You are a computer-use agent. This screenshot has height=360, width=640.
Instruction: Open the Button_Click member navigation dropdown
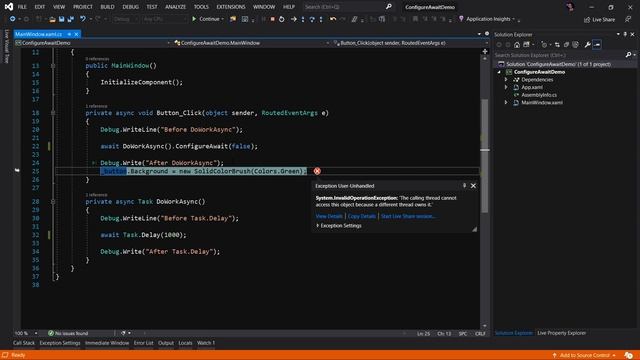411,43
